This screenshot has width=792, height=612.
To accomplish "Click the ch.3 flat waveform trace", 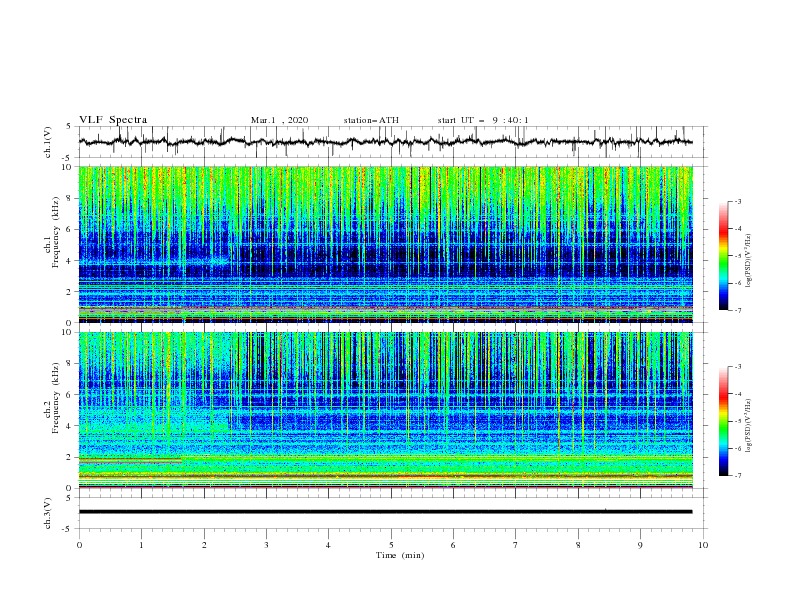I will pyautogui.click(x=385, y=512).
